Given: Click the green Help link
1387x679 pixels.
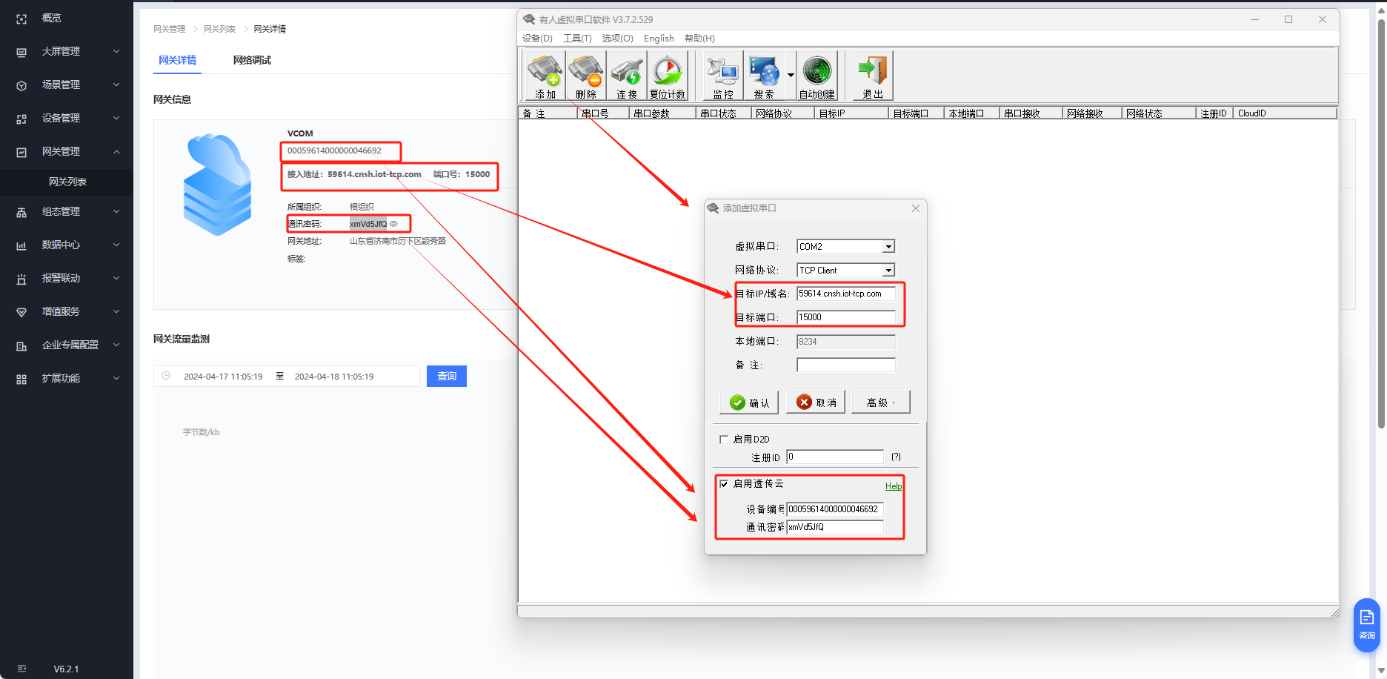Looking at the screenshot, I should pos(893,486).
